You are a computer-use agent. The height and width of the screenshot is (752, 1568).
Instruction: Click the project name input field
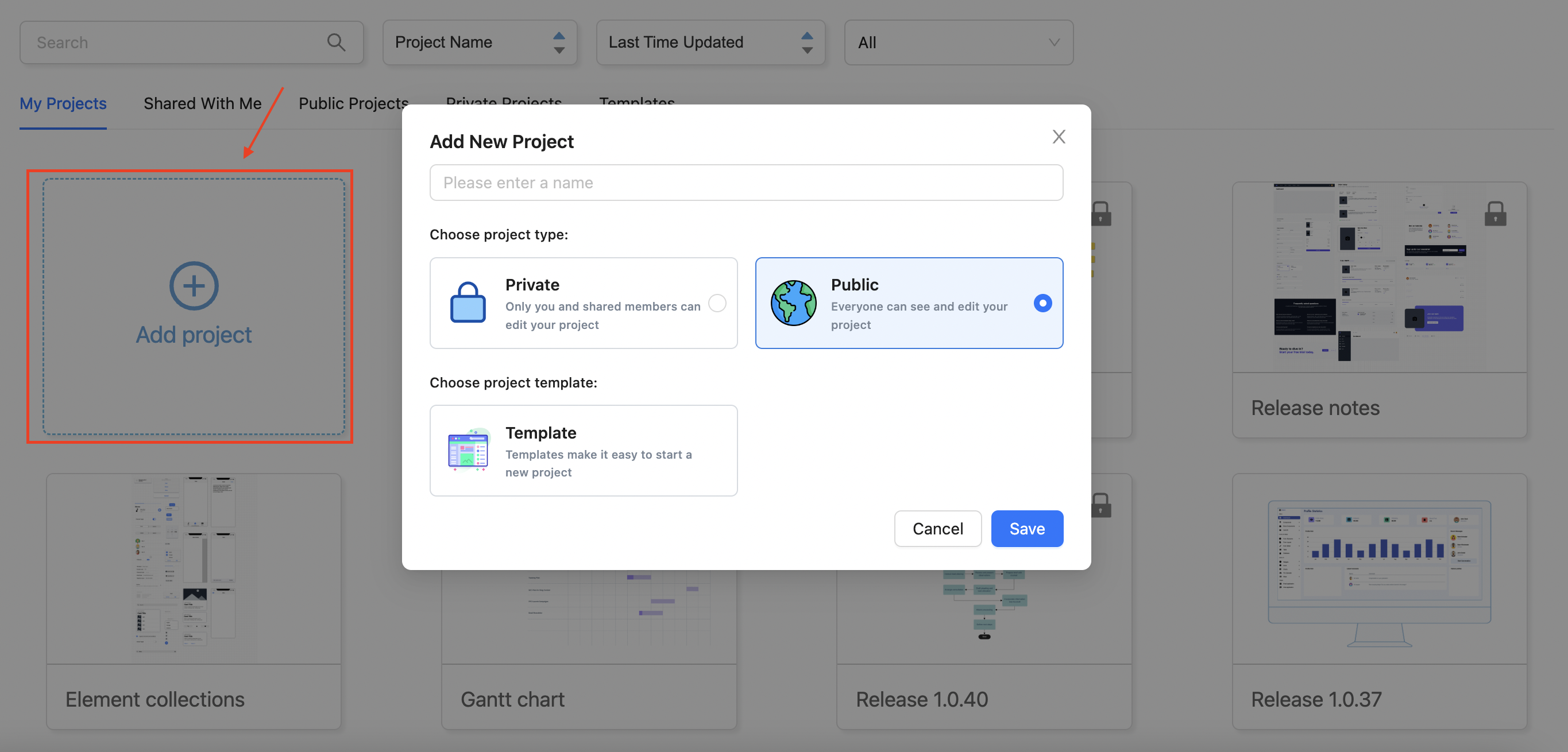746,183
